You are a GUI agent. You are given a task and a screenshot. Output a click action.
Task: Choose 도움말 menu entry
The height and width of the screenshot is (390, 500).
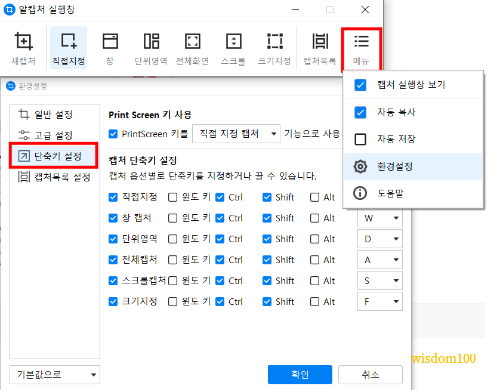[413, 193]
